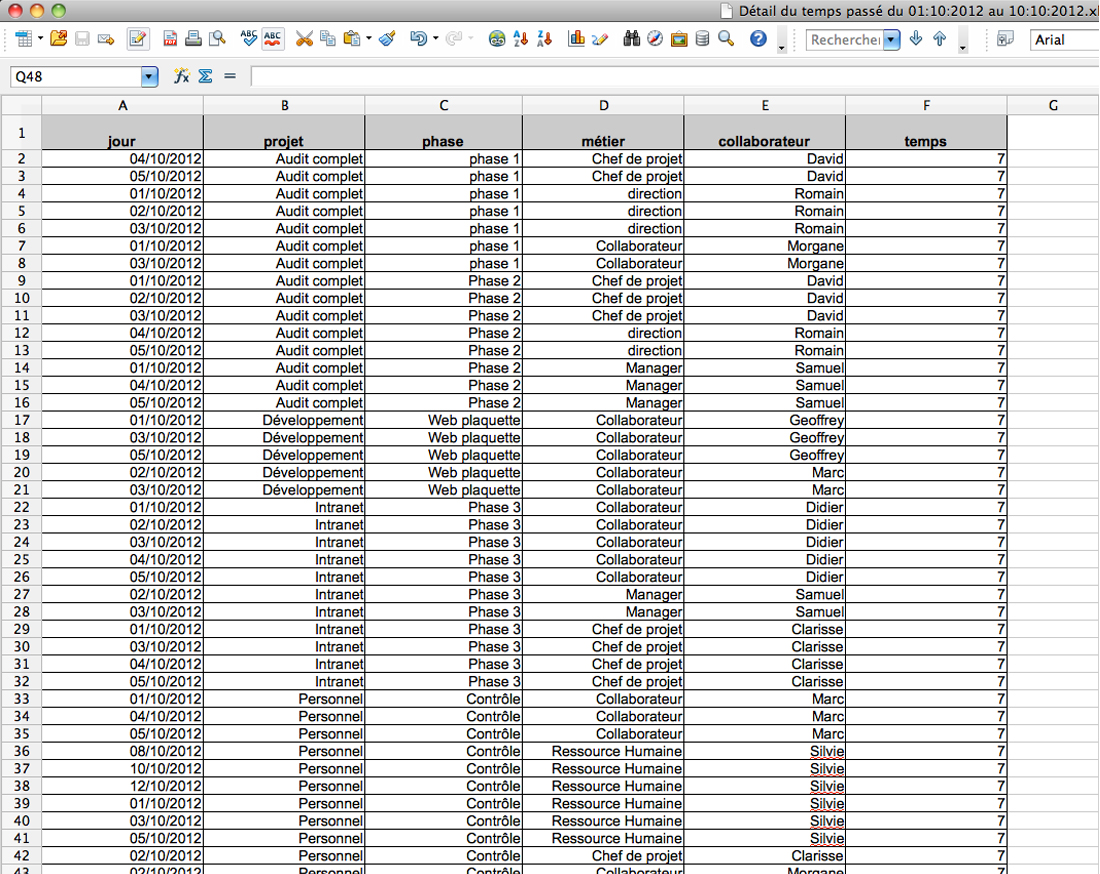This screenshot has width=1100, height=874.
Task: Click Sort Ascending A-Z icon
Action: pyautogui.click(x=521, y=39)
